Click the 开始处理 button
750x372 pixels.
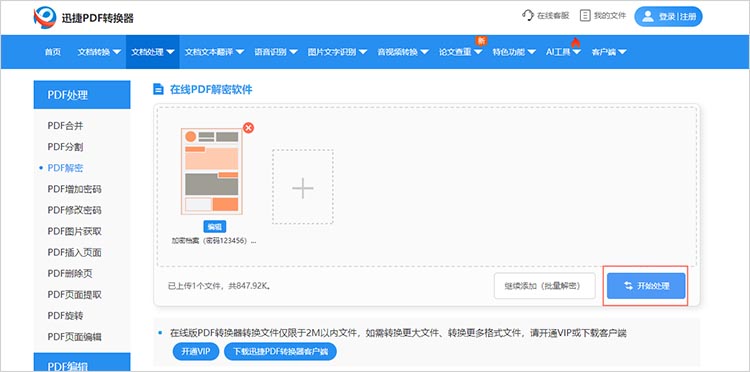[646, 286]
